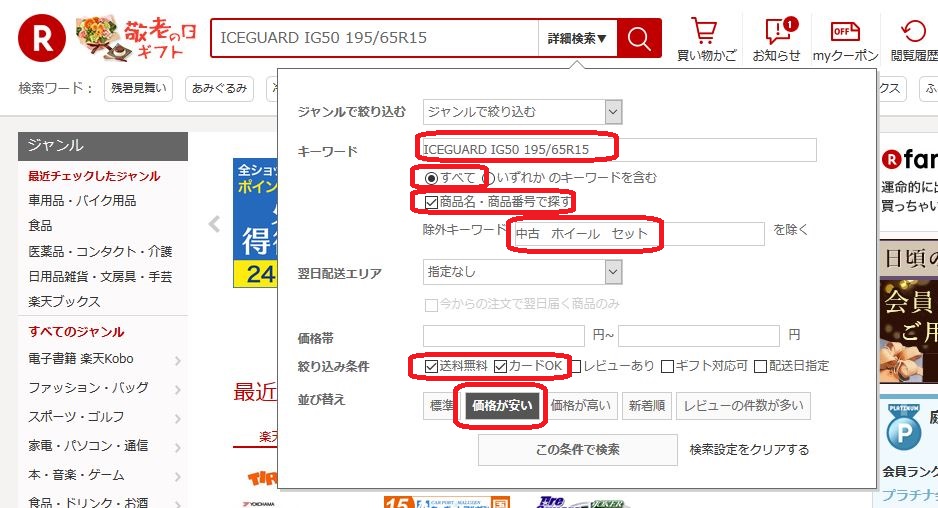Open the 楽天ブックス genre link
This screenshot has height=508, width=938.
pos(64,302)
